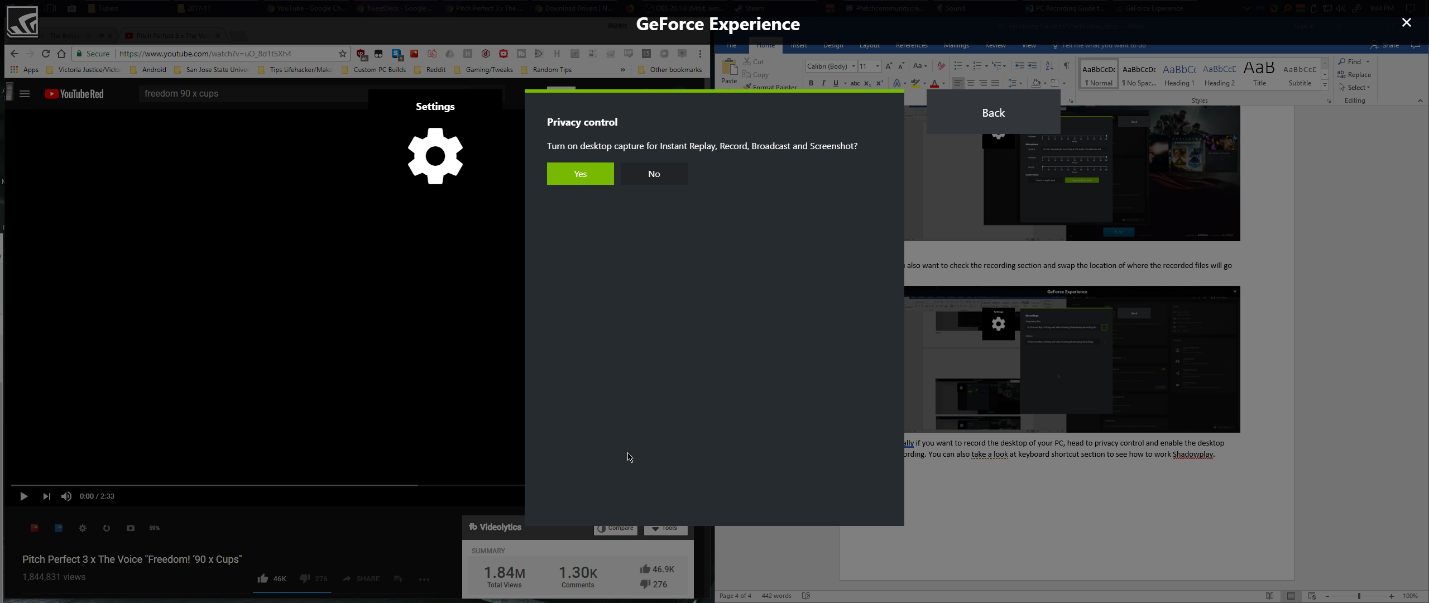Viewport: 1429px width, 603px height.
Task: Go back using the Back button
Action: 993,112
